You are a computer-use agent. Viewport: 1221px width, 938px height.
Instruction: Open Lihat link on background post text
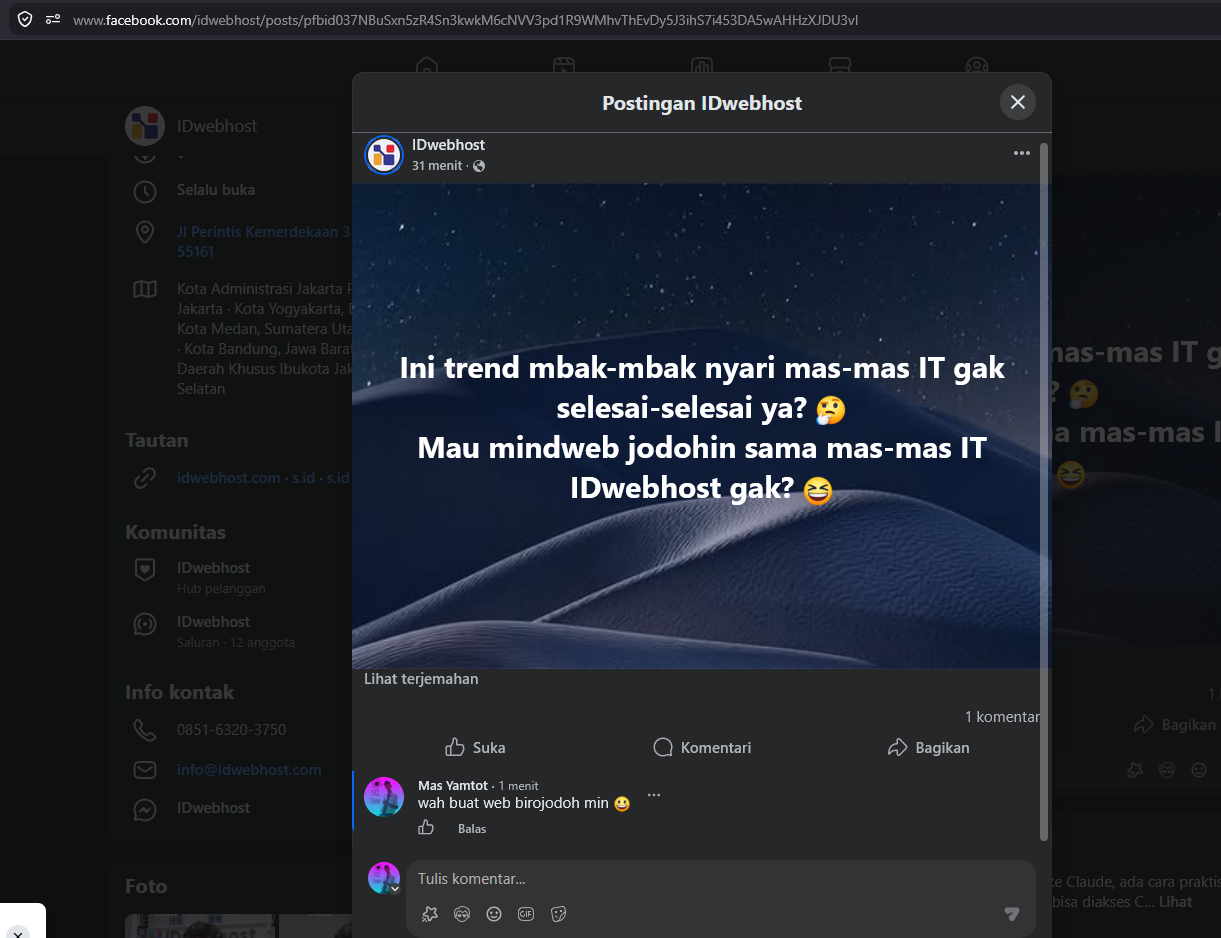[x=1176, y=901]
